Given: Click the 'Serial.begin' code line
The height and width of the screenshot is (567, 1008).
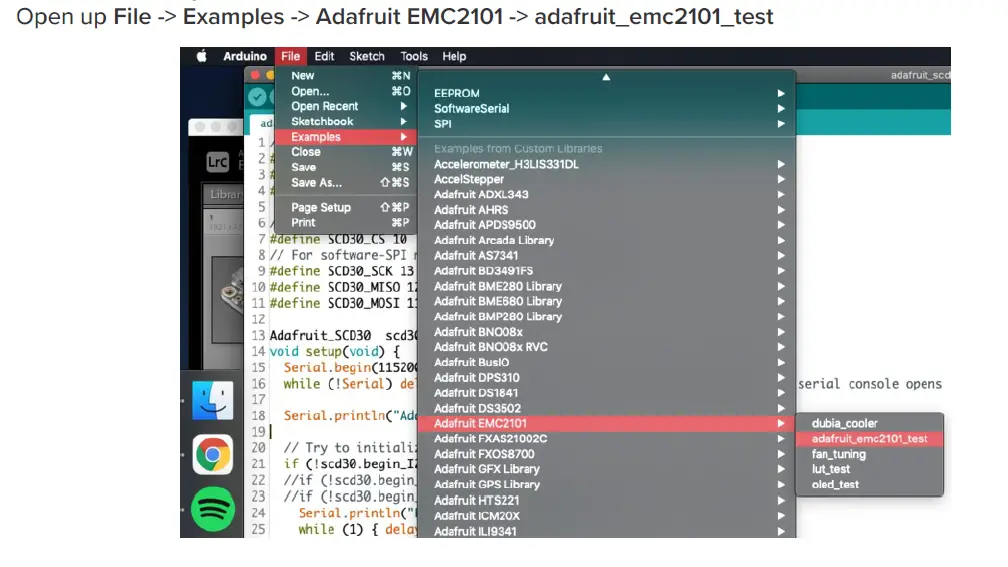Looking at the screenshot, I should [x=350, y=368].
